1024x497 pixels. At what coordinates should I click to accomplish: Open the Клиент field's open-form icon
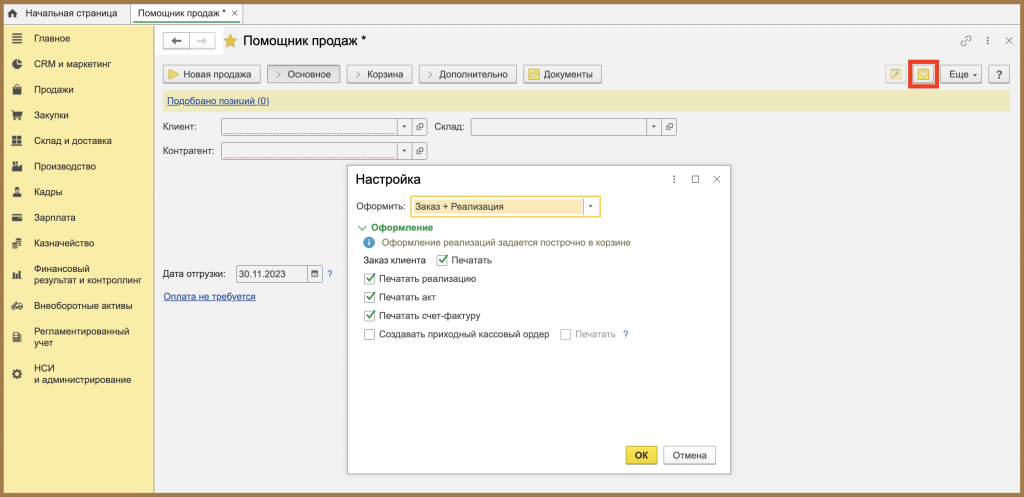point(420,127)
